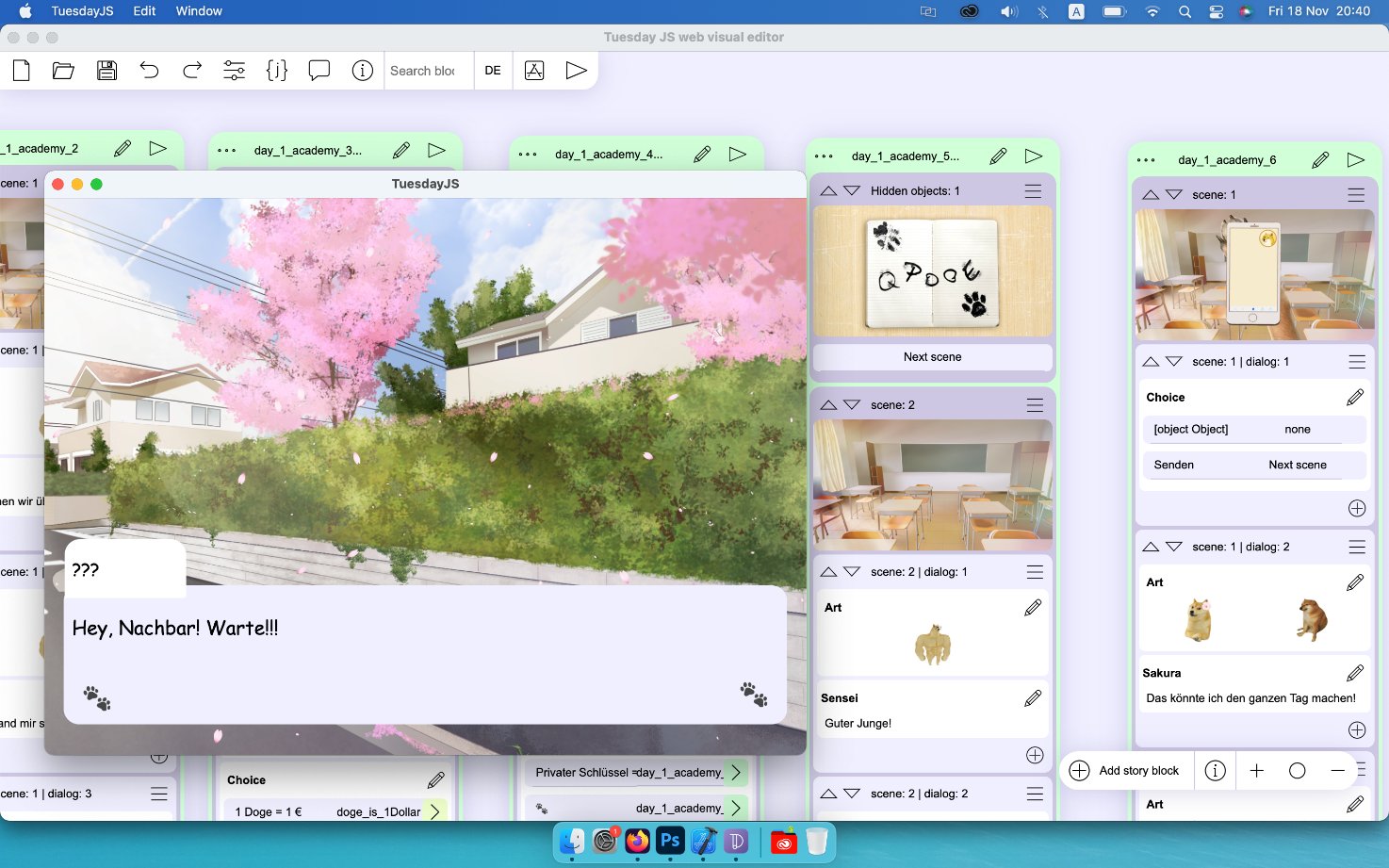
Task: Click Next scene under Hidden objects
Action: (933, 357)
